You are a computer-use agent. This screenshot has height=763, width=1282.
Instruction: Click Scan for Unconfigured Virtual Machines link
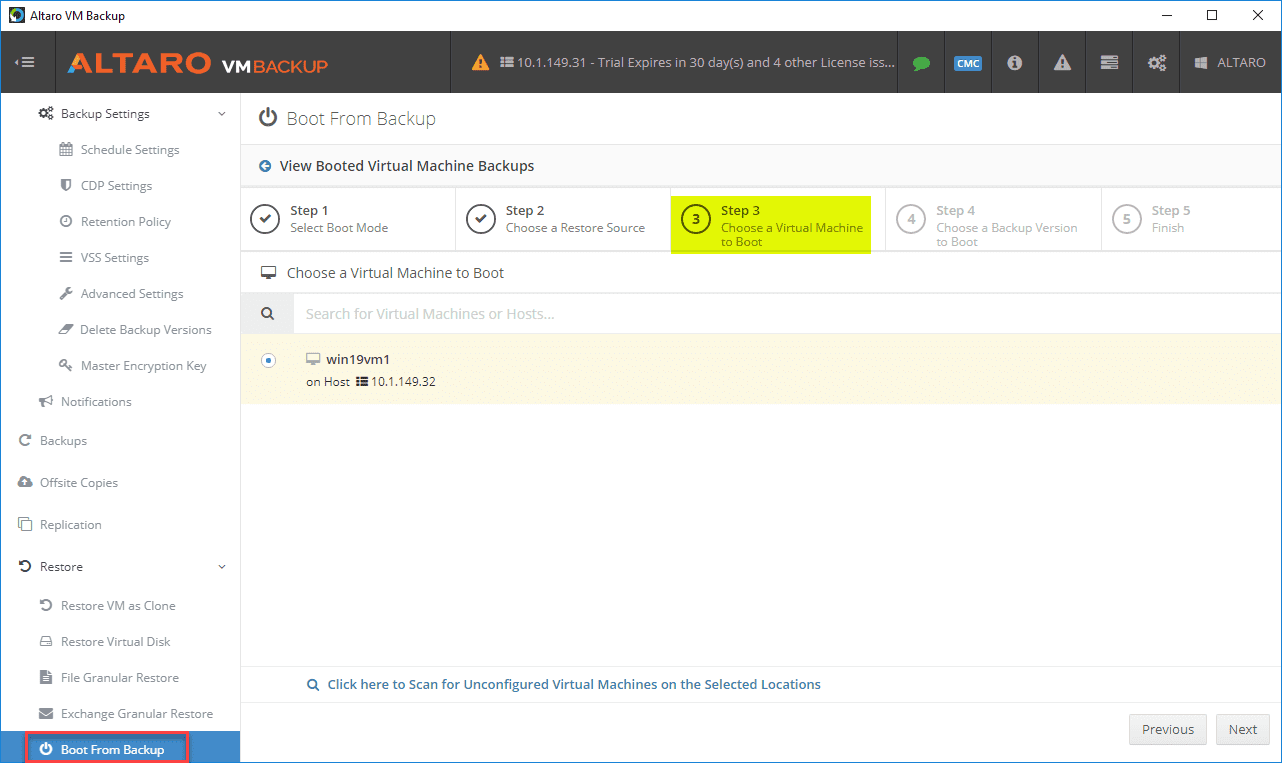[573, 685]
